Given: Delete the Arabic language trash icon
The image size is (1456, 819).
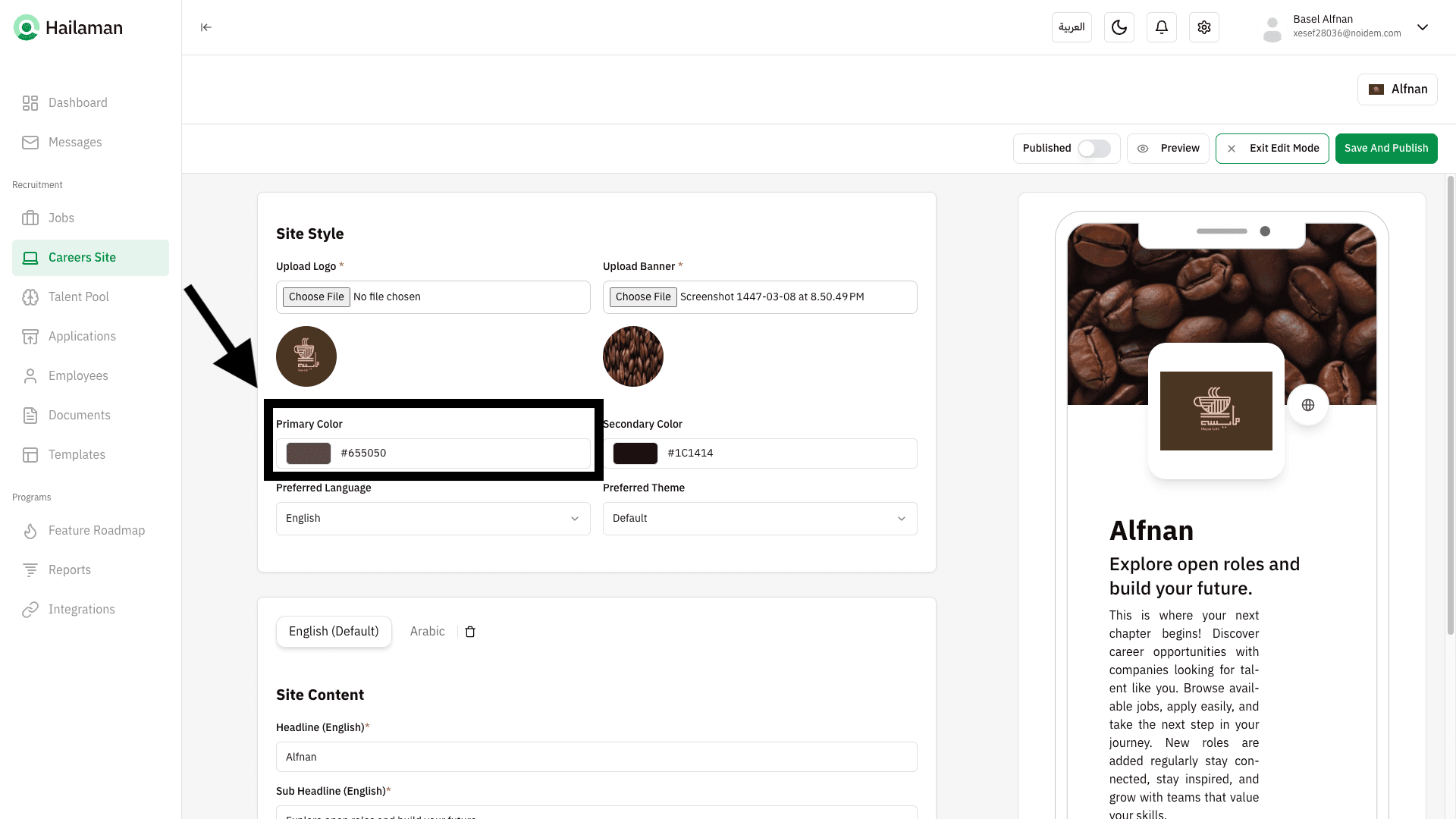Looking at the screenshot, I should pos(470,632).
